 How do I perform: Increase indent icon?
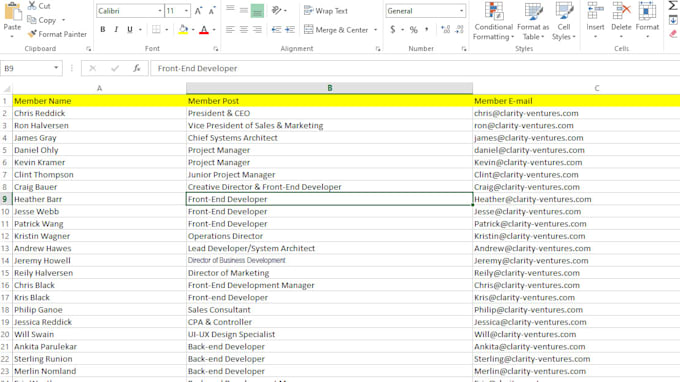[x=290, y=29]
